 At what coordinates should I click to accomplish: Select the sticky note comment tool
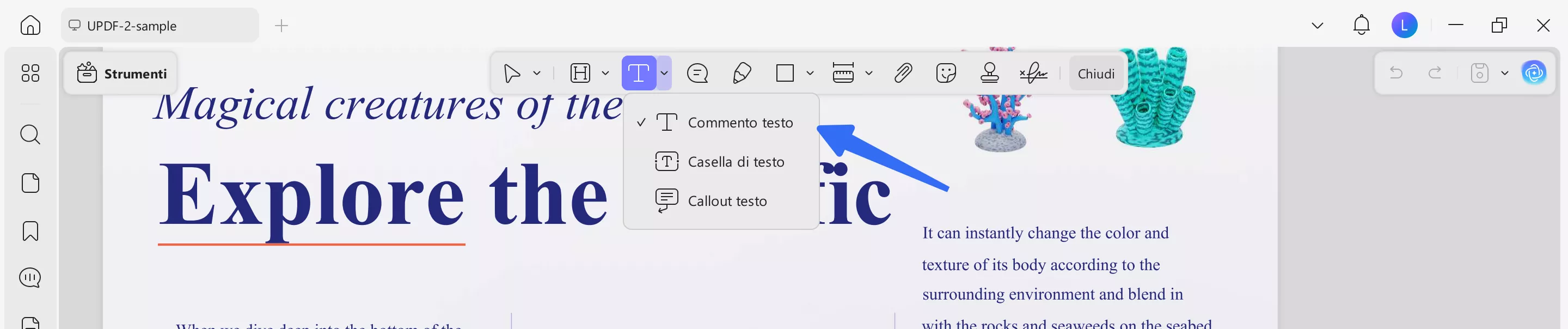[x=697, y=74]
